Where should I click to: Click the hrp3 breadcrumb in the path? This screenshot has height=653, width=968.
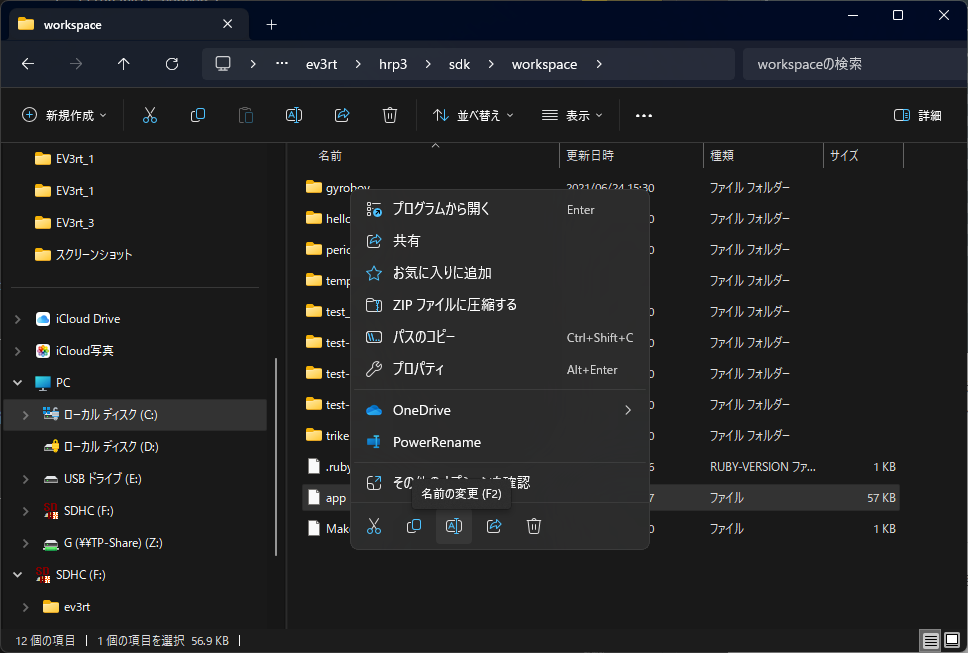393,64
